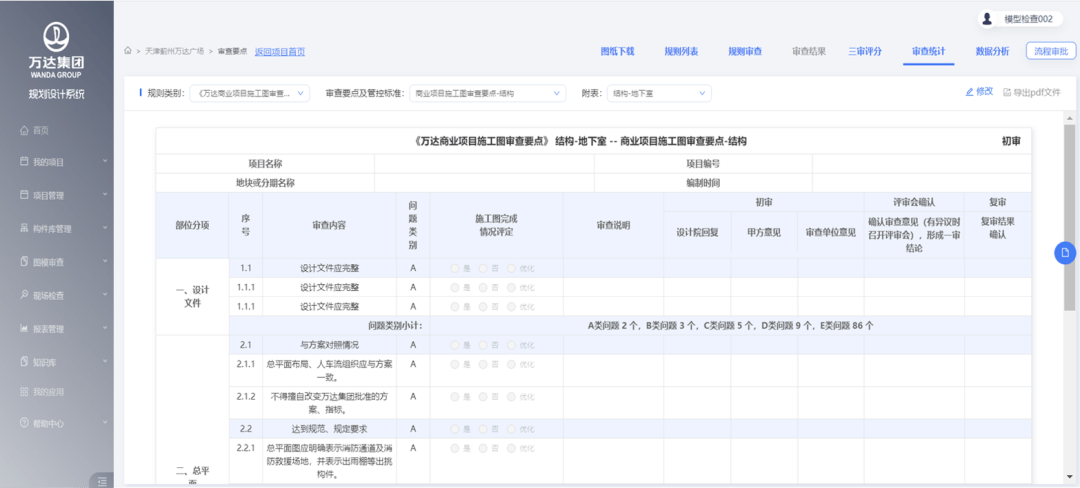
Task: Click the 构件库管理 sidebar icon
Action: tap(24, 229)
